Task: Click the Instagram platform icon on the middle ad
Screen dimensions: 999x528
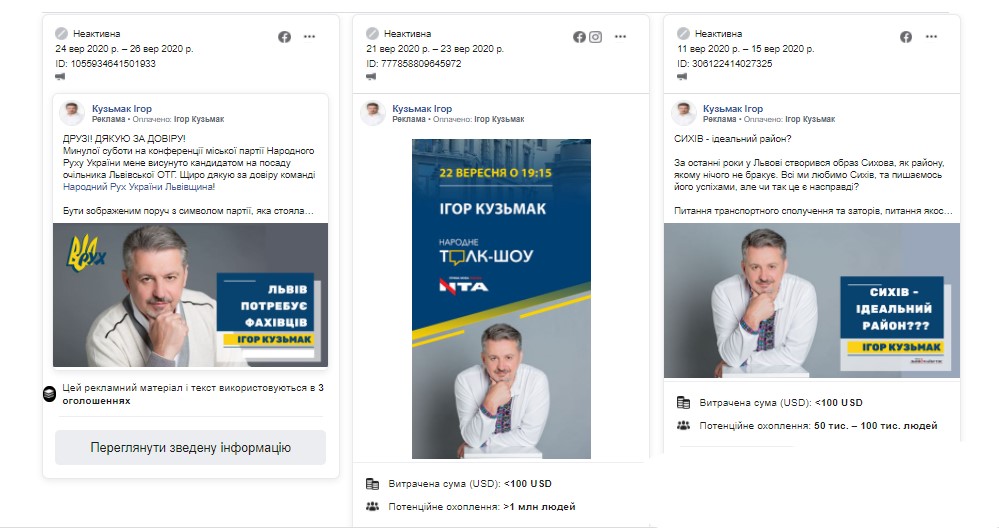Action: [595, 37]
